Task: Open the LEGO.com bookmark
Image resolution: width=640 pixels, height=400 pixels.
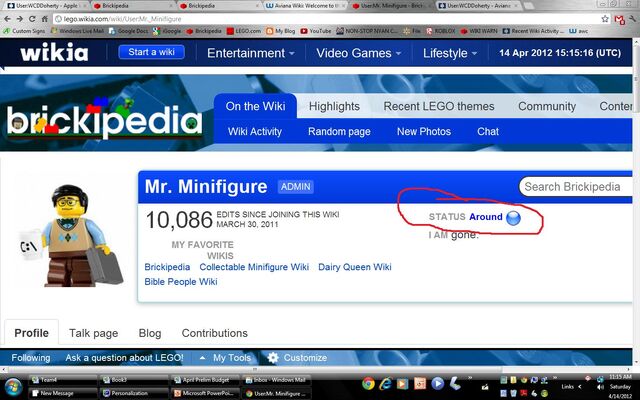Action: click(x=244, y=31)
